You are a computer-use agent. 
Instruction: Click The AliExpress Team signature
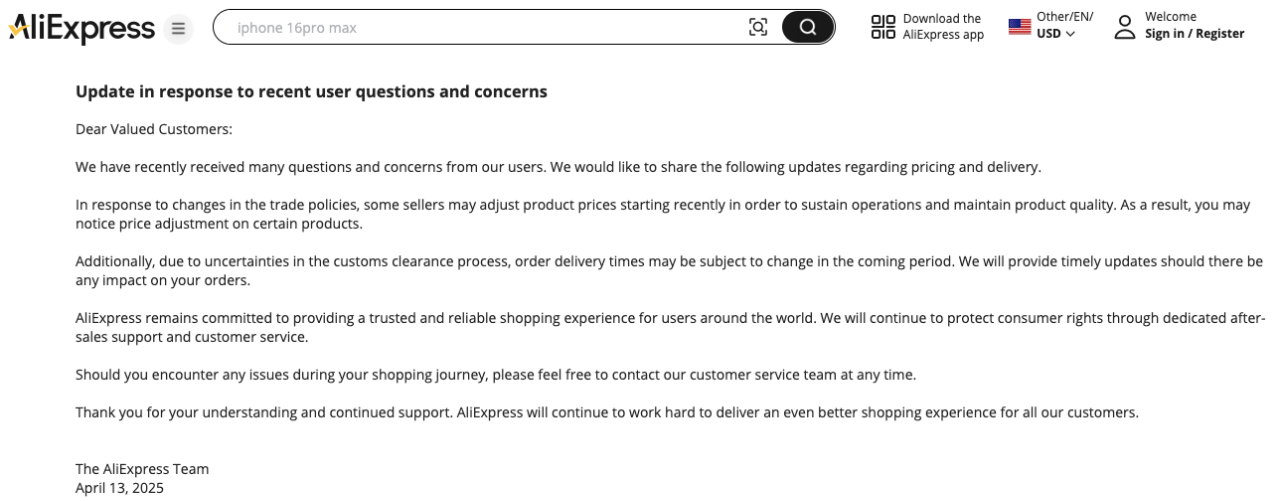point(142,469)
